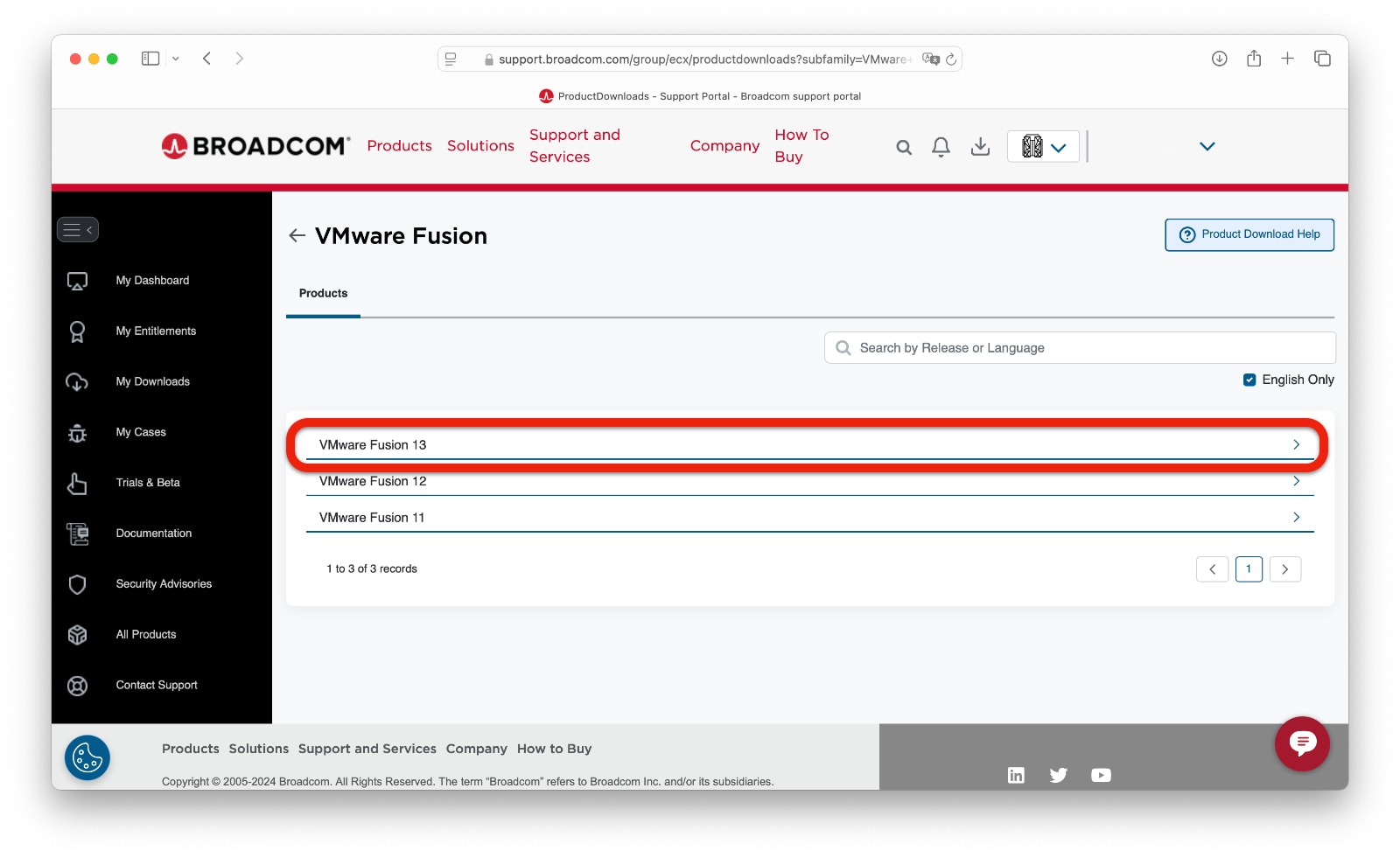
Task: Open Security Advisories in sidebar
Action: pos(164,584)
